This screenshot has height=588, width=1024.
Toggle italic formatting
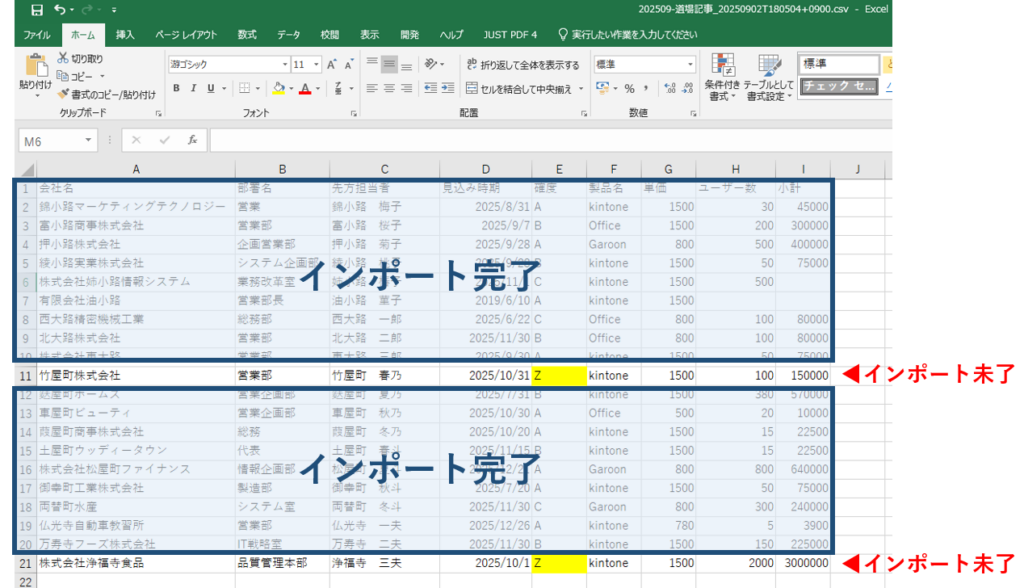(x=193, y=89)
